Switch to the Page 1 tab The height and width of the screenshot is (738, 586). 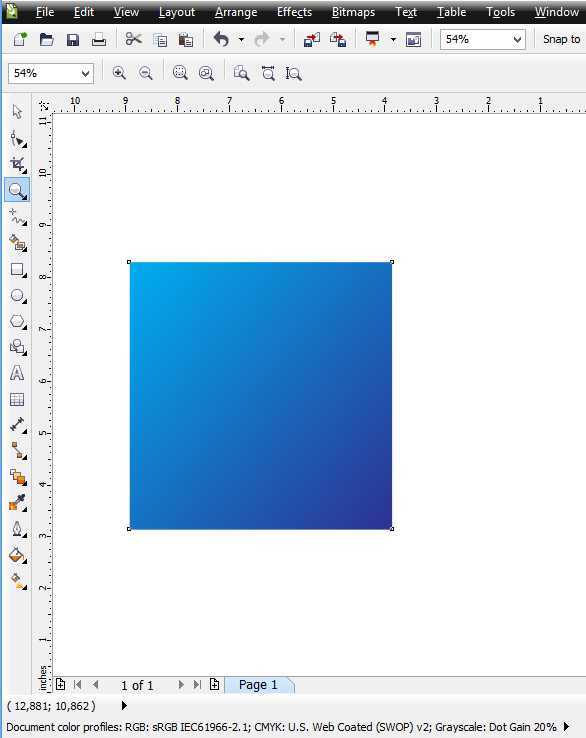[258, 685]
